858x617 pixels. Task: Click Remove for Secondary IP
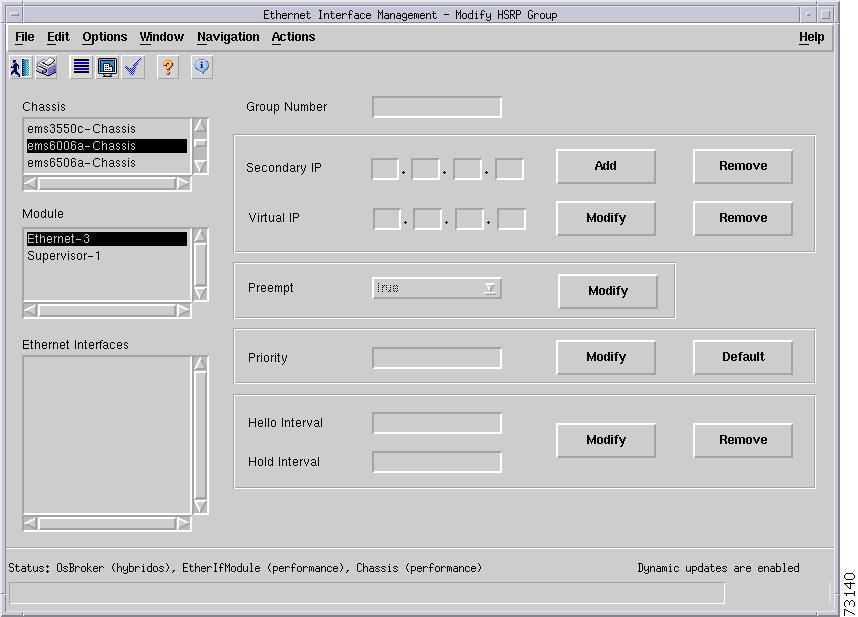pyautogui.click(x=743, y=166)
